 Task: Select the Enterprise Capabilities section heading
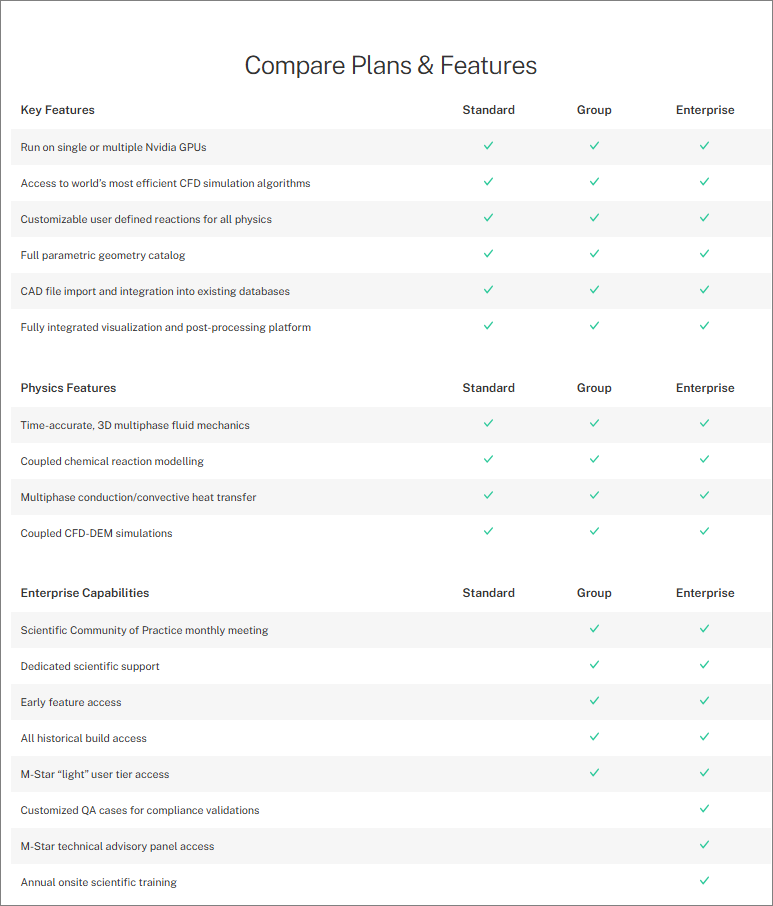click(85, 593)
